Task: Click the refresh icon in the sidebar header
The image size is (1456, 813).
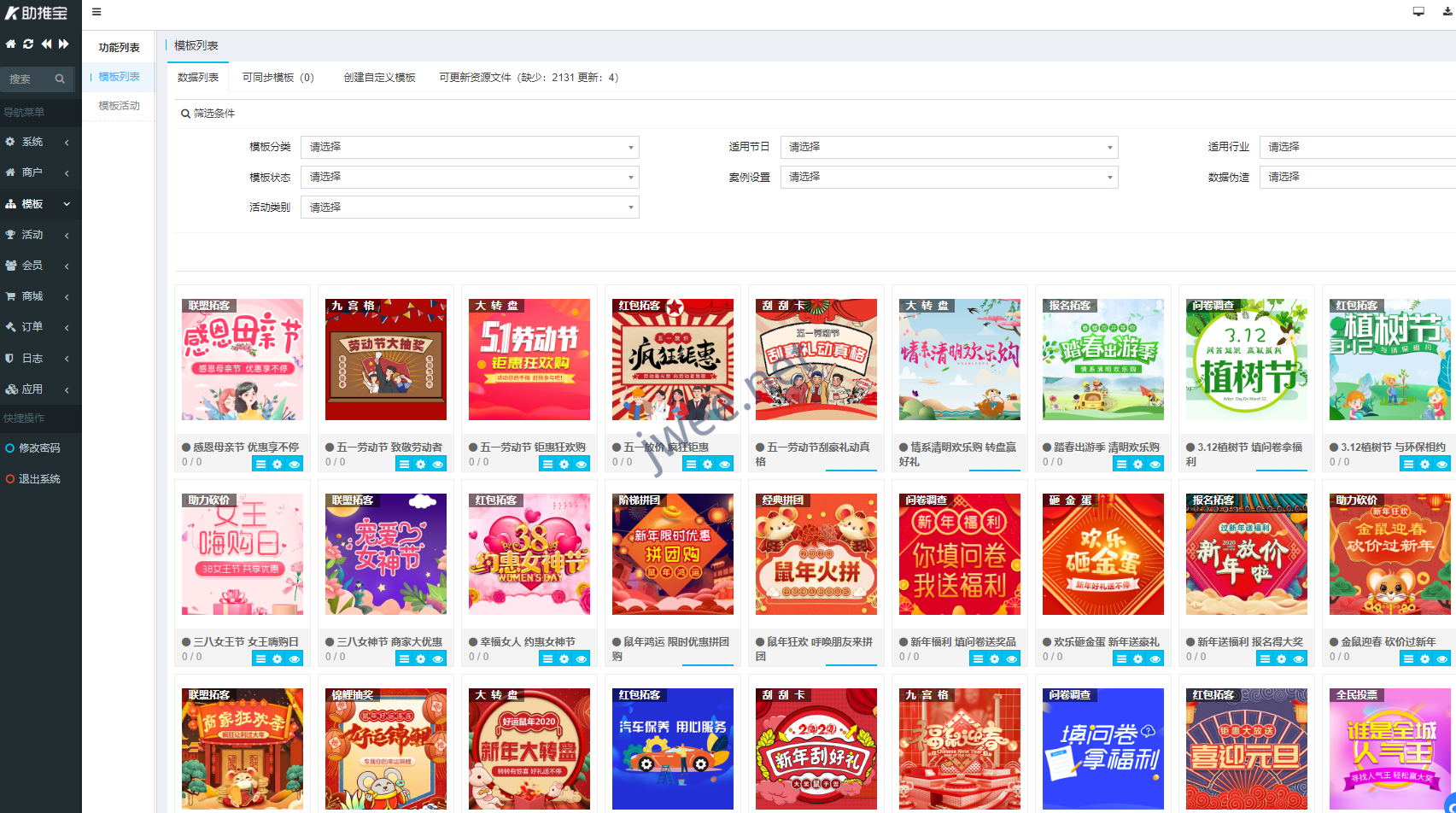Action: (x=28, y=44)
